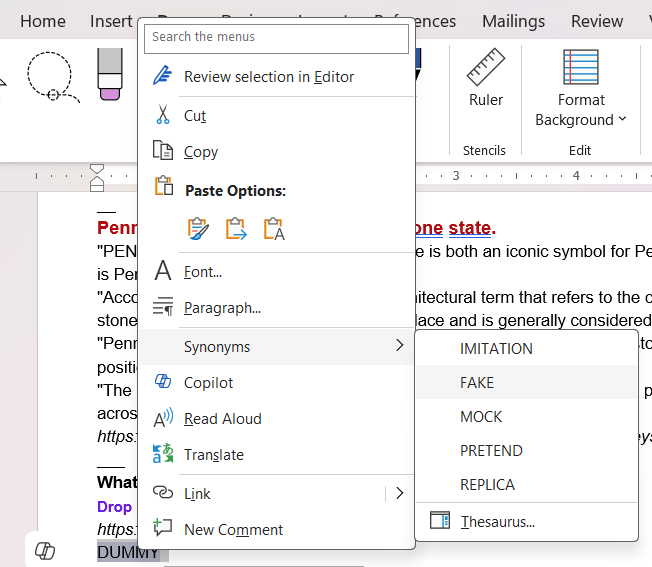The height and width of the screenshot is (567, 652).
Task: Click the Format Background icon
Action: [581, 67]
